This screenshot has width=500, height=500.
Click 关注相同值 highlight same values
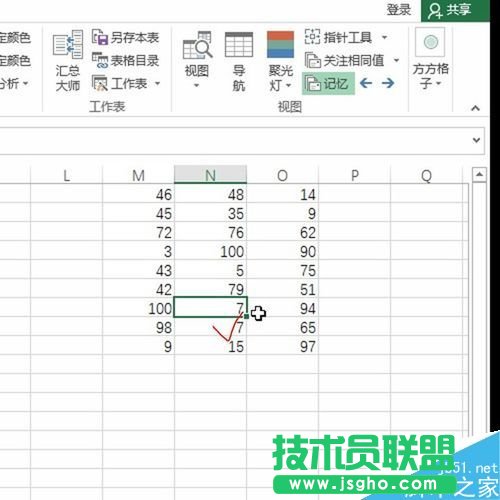tap(345, 60)
